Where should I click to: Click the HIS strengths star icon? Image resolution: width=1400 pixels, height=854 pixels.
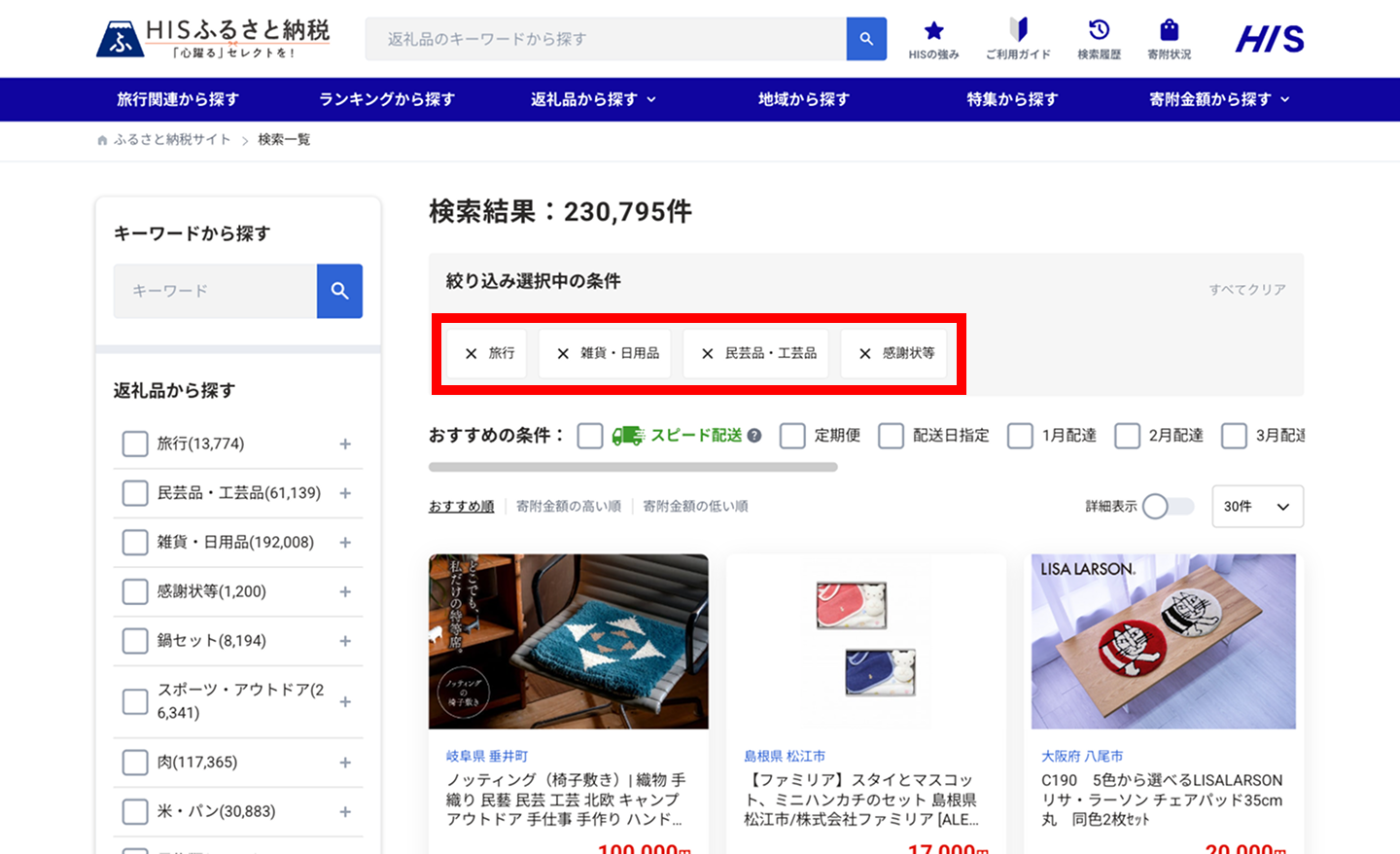(x=933, y=31)
